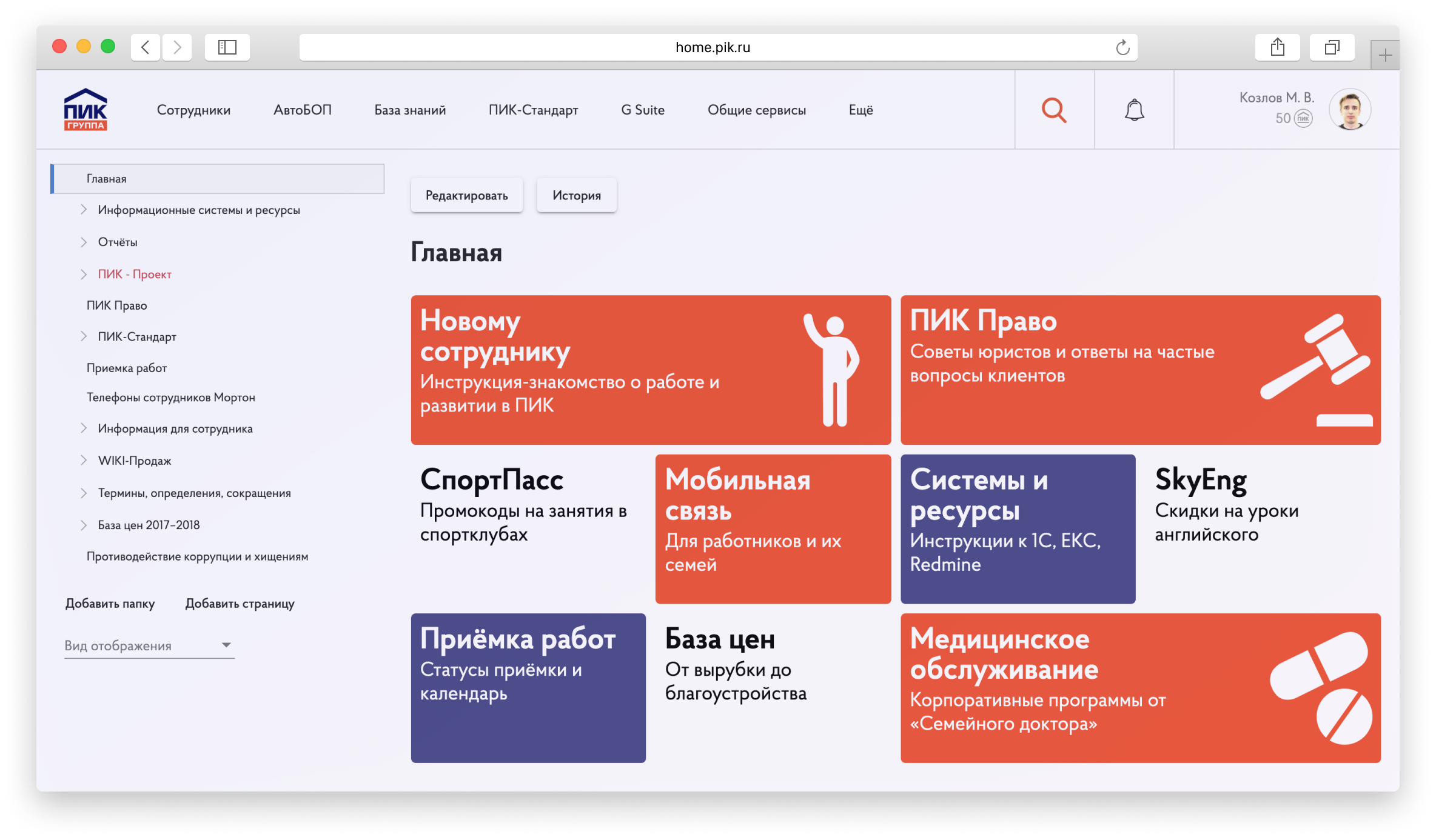Click the pills icon on Медицинское обслуживание card

[1321, 688]
